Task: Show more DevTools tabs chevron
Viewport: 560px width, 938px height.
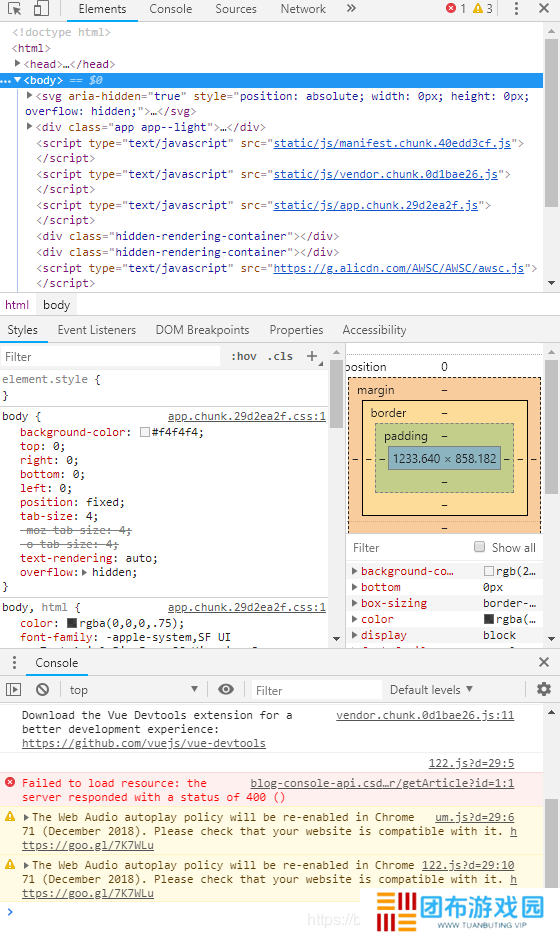Action: point(351,8)
